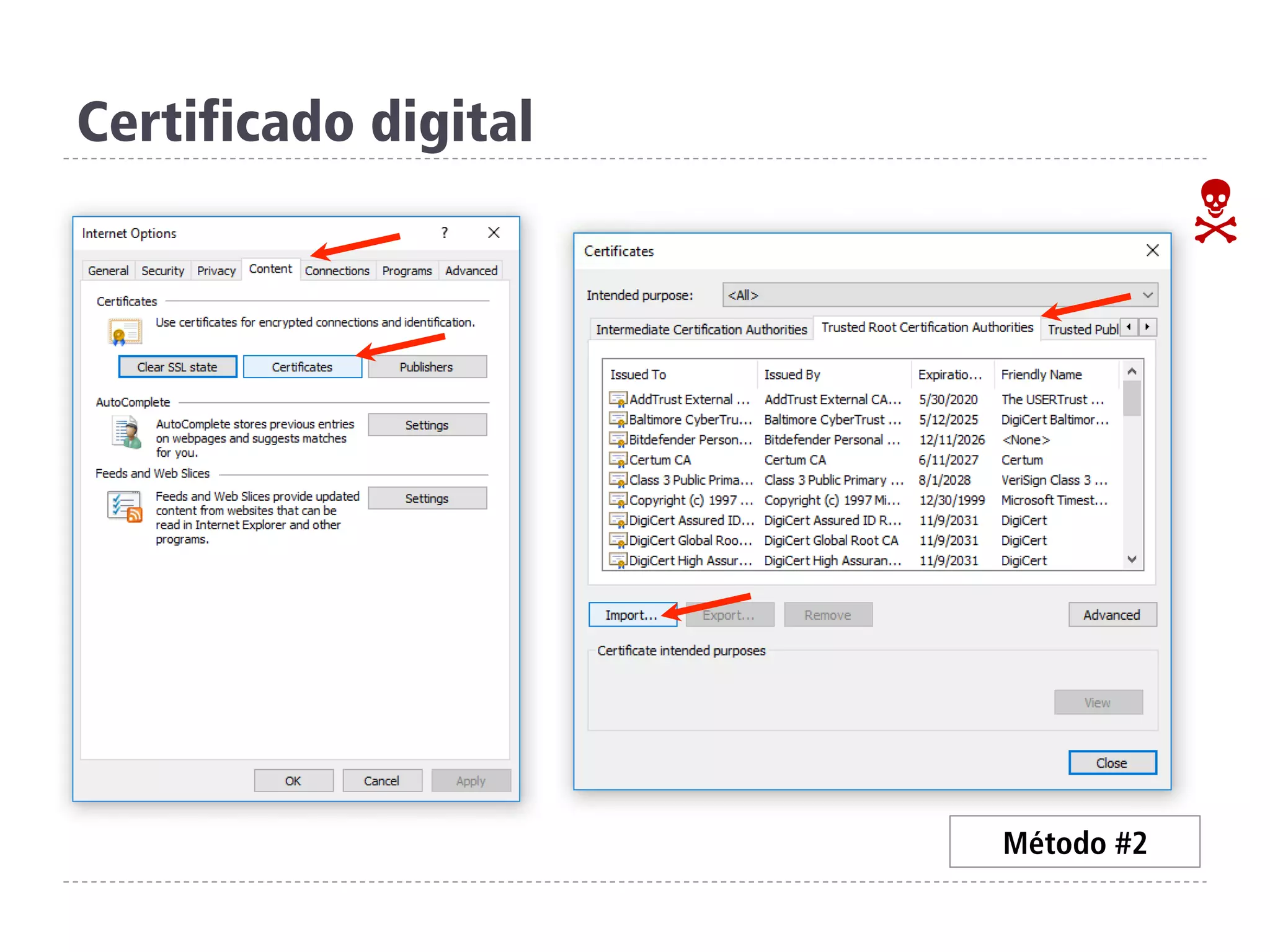Click the DigiCert High Assurance certificate icon

click(x=618, y=560)
